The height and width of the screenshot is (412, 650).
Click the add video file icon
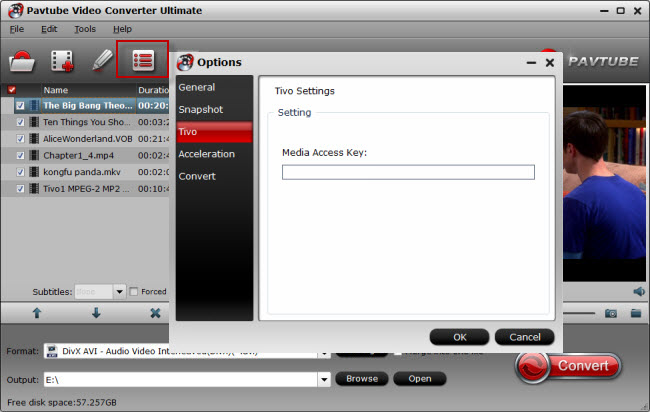[x=62, y=61]
